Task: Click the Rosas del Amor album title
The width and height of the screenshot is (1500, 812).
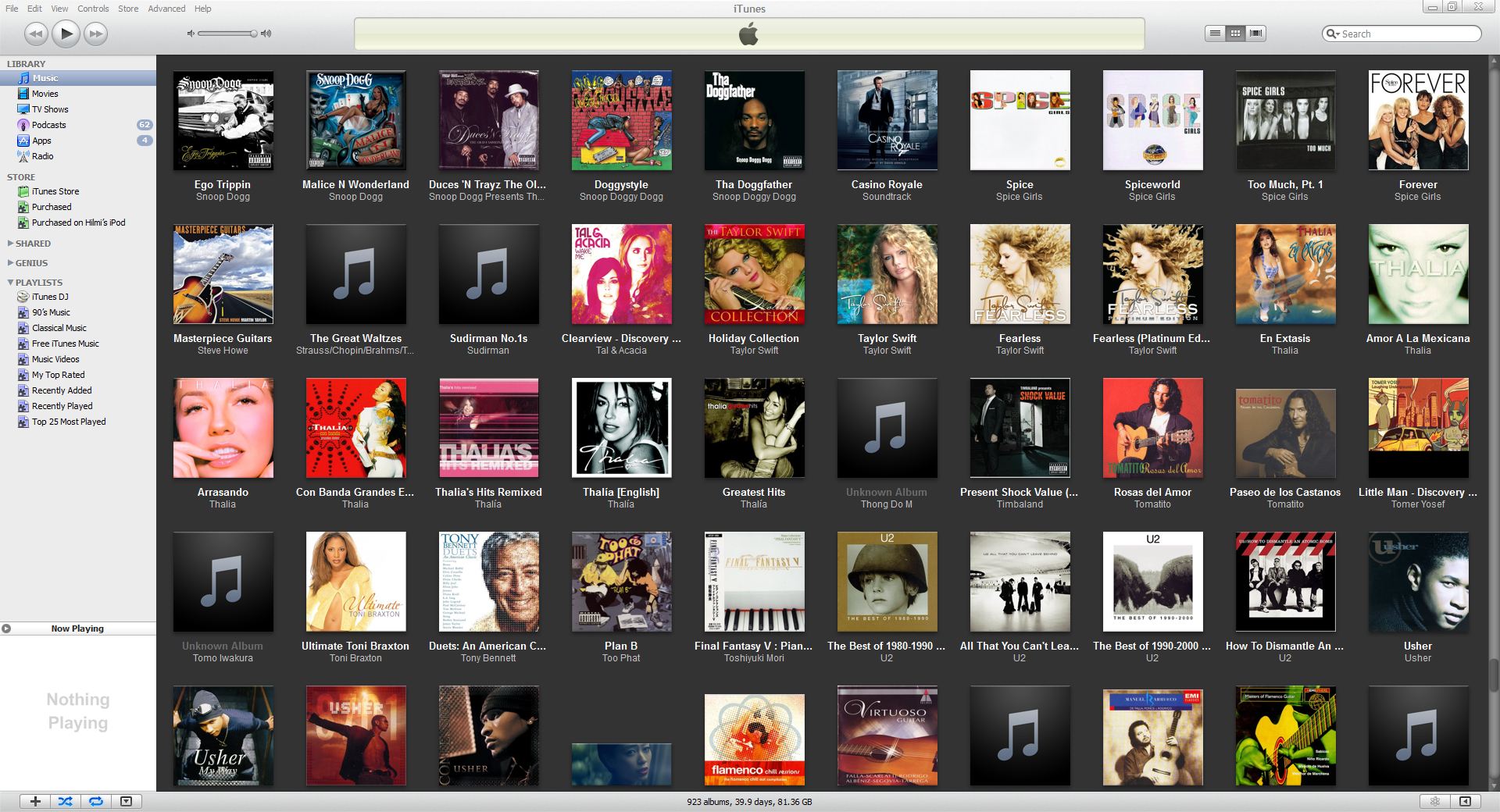Action: (x=1152, y=492)
